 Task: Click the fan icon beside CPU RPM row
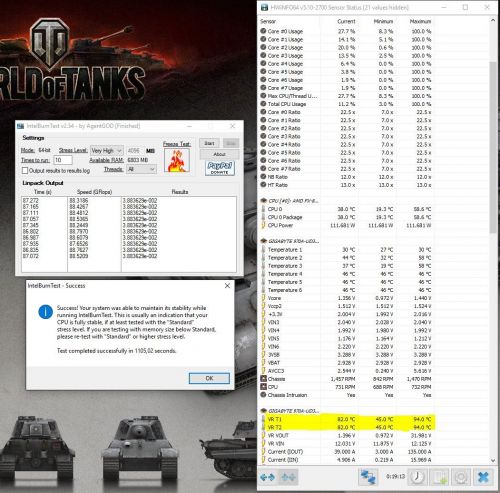click(263, 387)
